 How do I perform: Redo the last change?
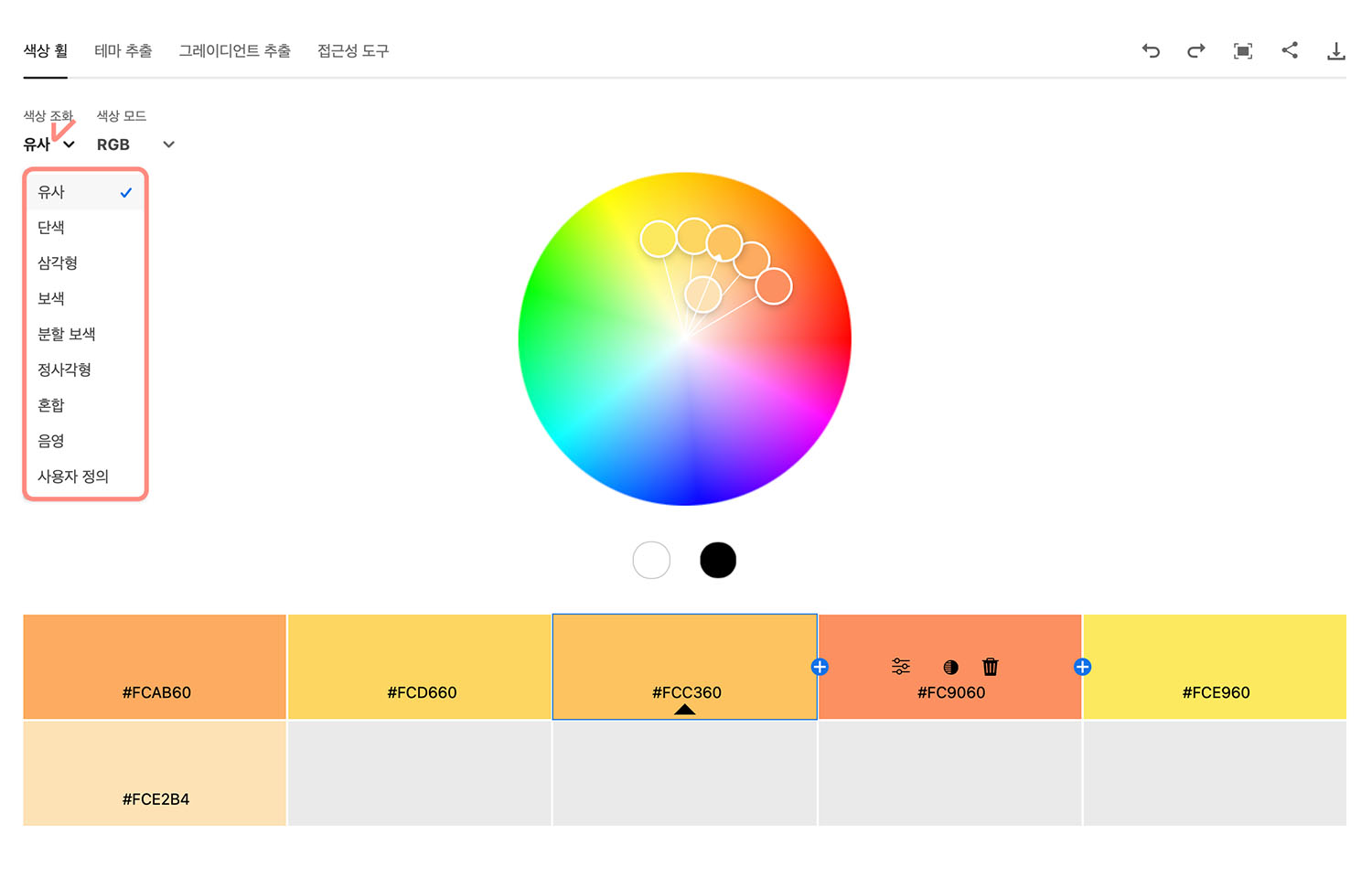pos(1196,51)
